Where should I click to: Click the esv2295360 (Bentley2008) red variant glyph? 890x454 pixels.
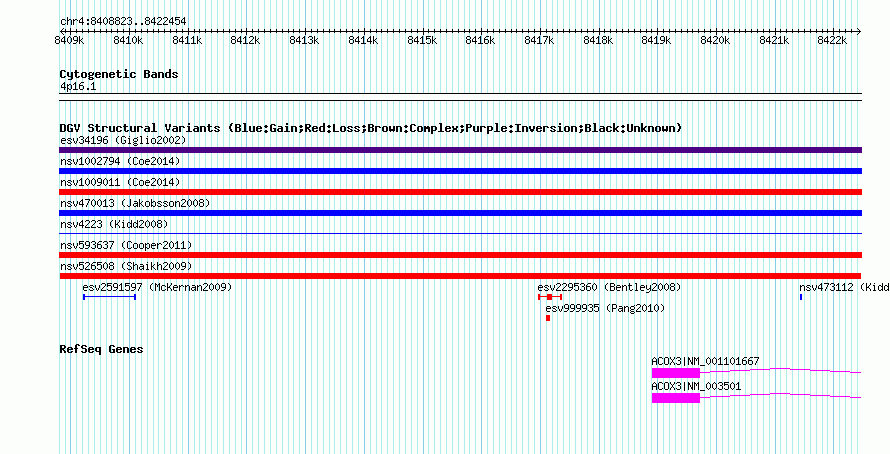click(550, 297)
